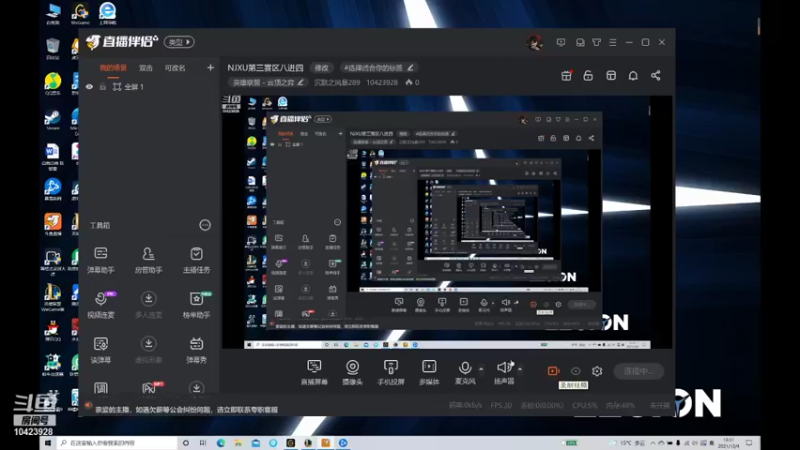Click the orange record video icon
Viewport: 800px width, 450px height.
click(x=553, y=371)
